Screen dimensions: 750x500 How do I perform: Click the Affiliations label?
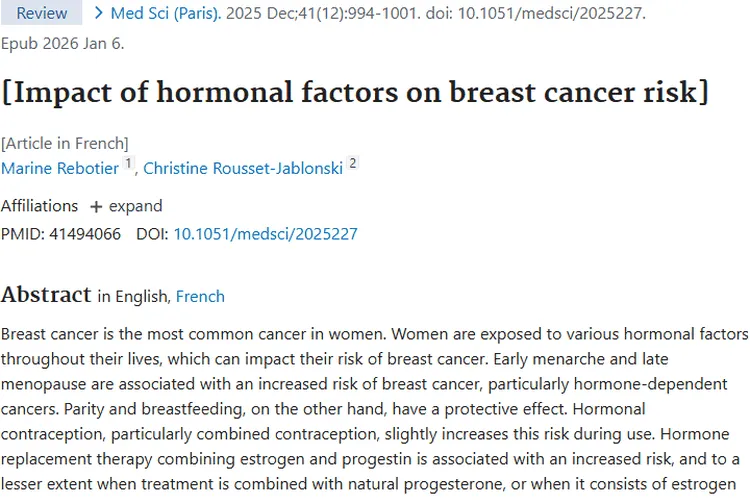pos(40,206)
